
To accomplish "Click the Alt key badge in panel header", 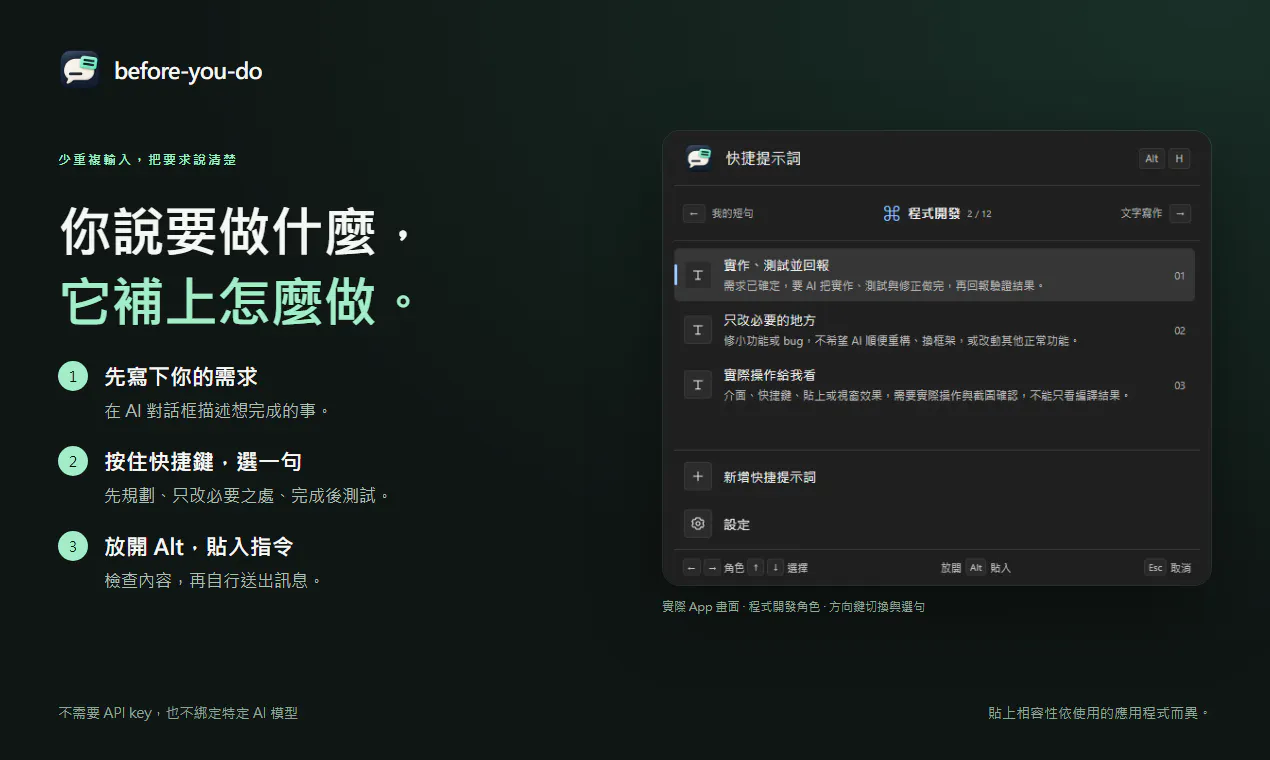I will pyautogui.click(x=1152, y=158).
